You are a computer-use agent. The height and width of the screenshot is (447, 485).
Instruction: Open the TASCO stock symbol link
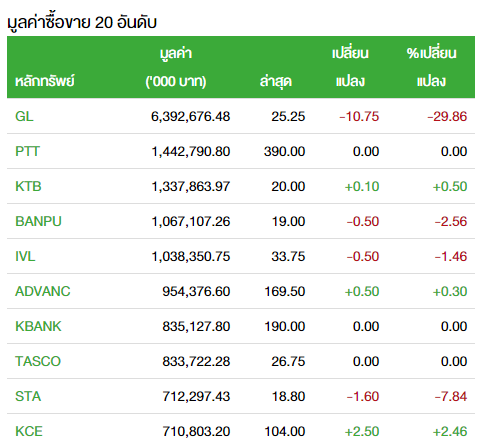point(38,361)
